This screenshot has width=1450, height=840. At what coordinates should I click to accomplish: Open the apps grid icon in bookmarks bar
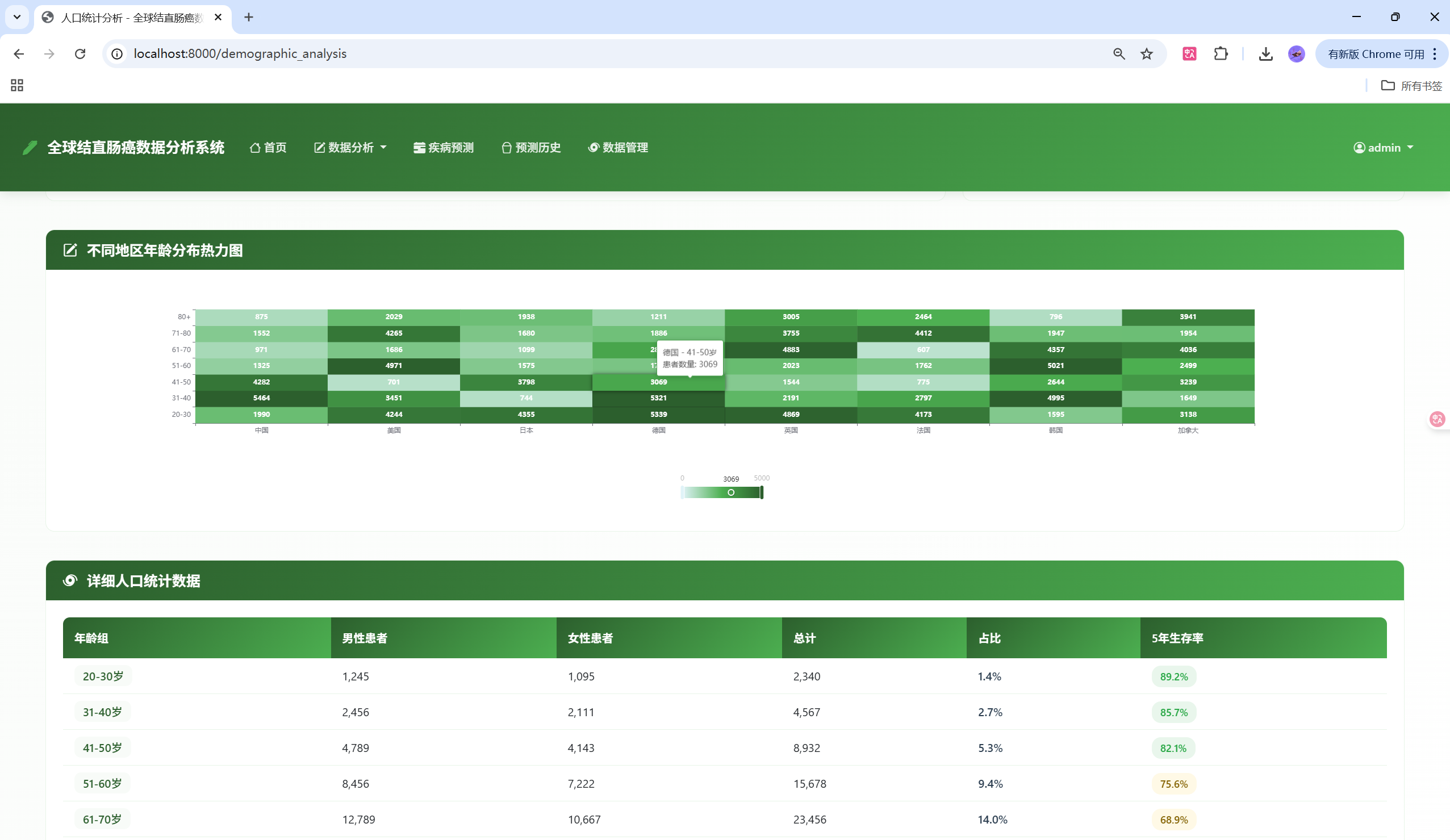pyautogui.click(x=17, y=86)
